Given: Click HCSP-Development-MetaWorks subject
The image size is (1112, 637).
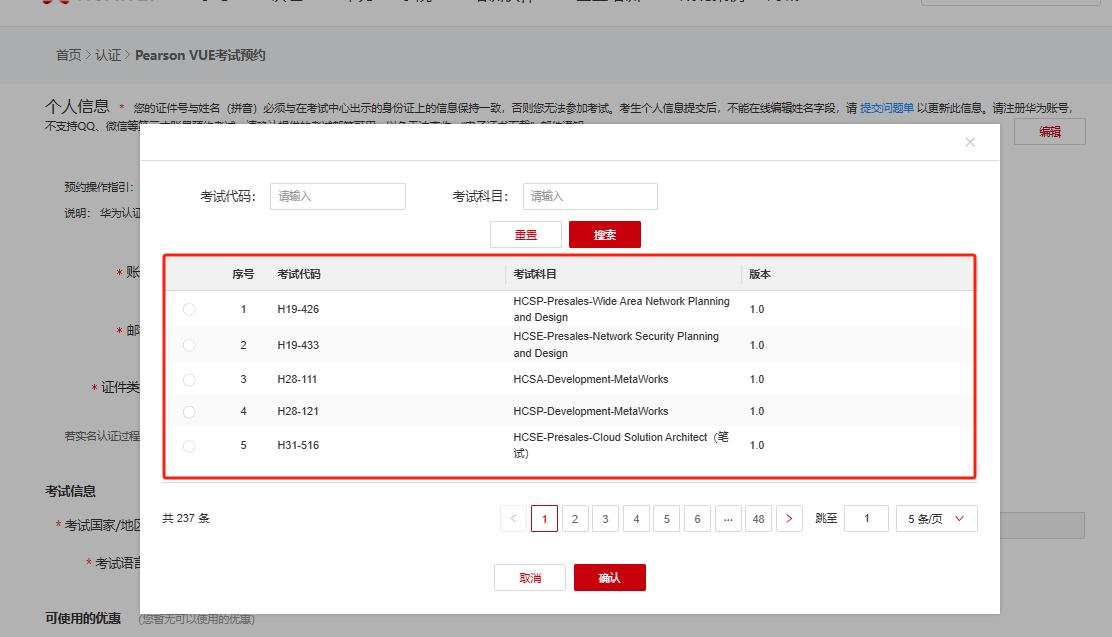Looking at the screenshot, I should (x=591, y=411).
